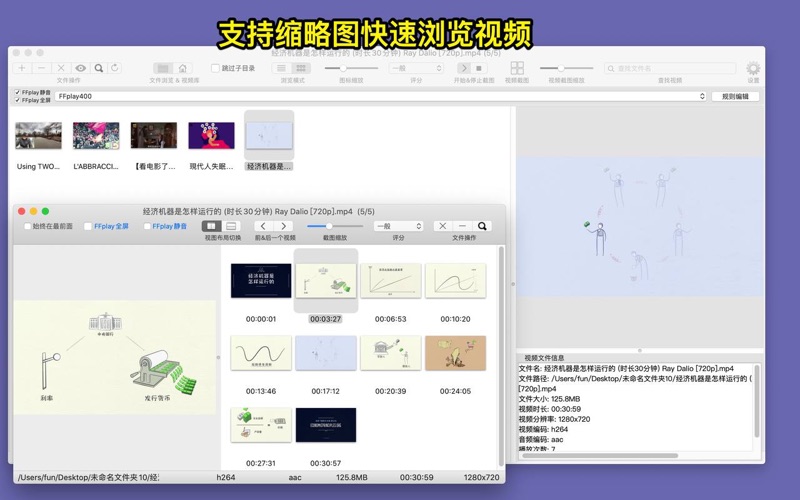Switch main window to grid browse mode
Image resolution: width=800 pixels, height=500 pixels.
[301, 68]
